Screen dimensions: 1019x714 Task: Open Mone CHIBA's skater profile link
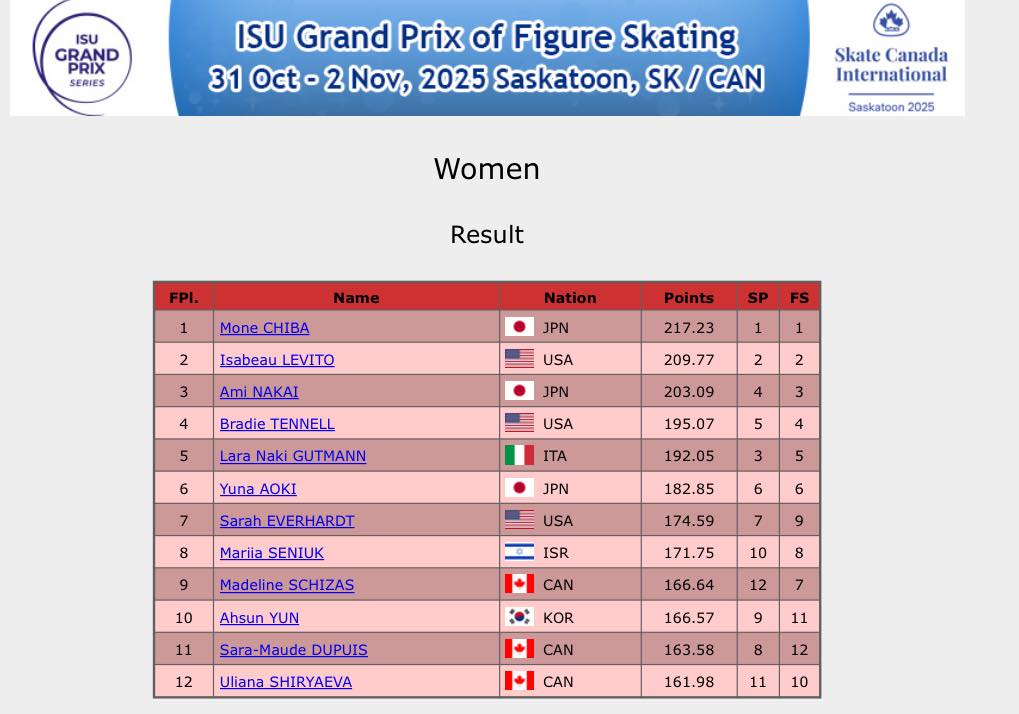click(x=264, y=328)
